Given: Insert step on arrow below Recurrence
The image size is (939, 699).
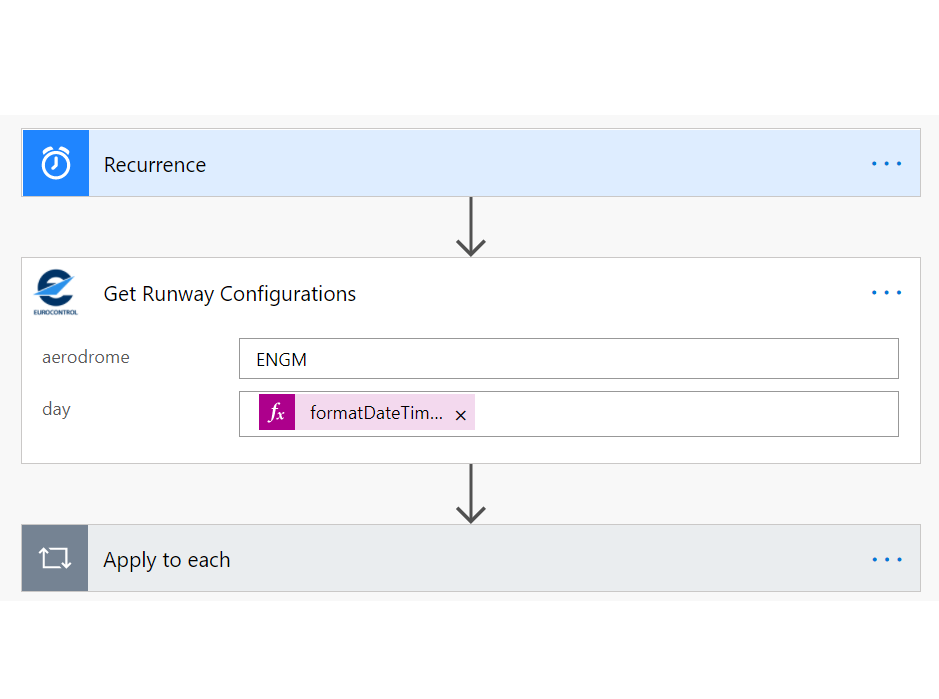Looking at the screenshot, I should 470,227.
